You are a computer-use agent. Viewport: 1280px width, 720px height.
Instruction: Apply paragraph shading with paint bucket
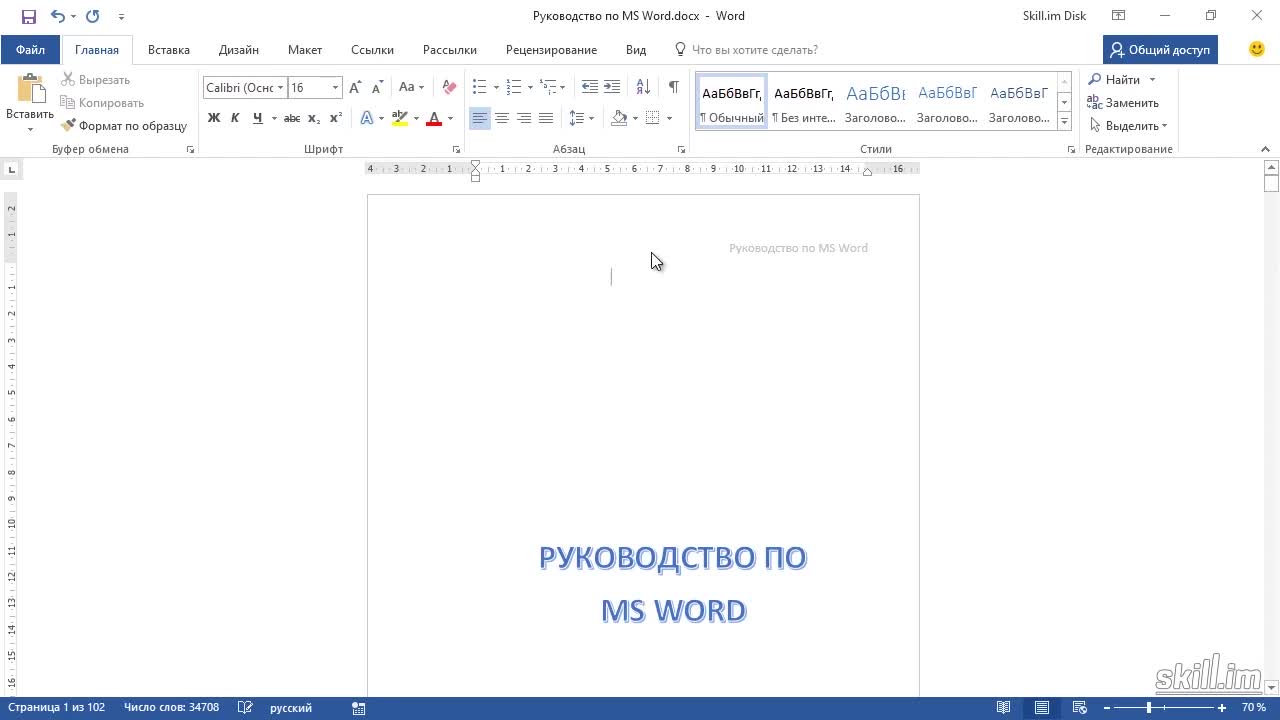(619, 118)
